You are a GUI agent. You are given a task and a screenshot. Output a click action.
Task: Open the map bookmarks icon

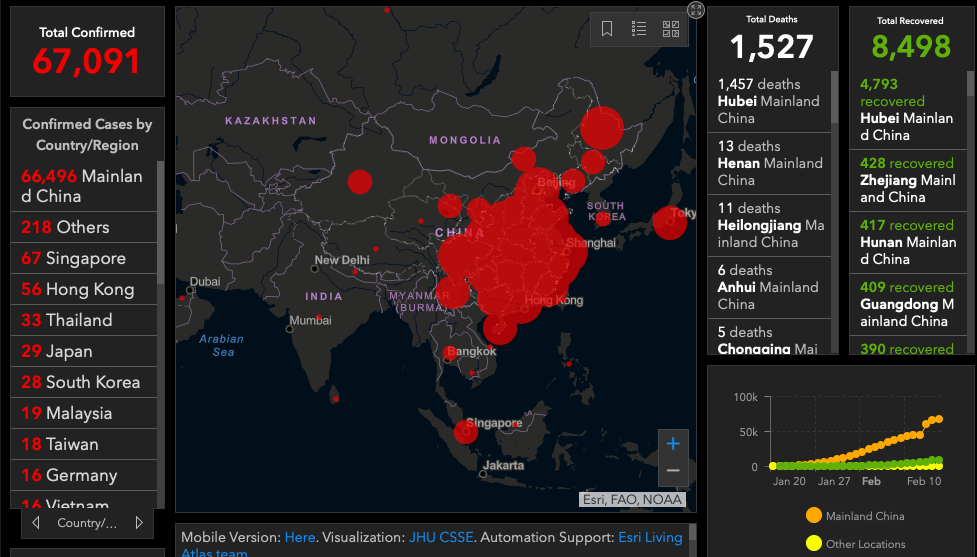click(607, 29)
